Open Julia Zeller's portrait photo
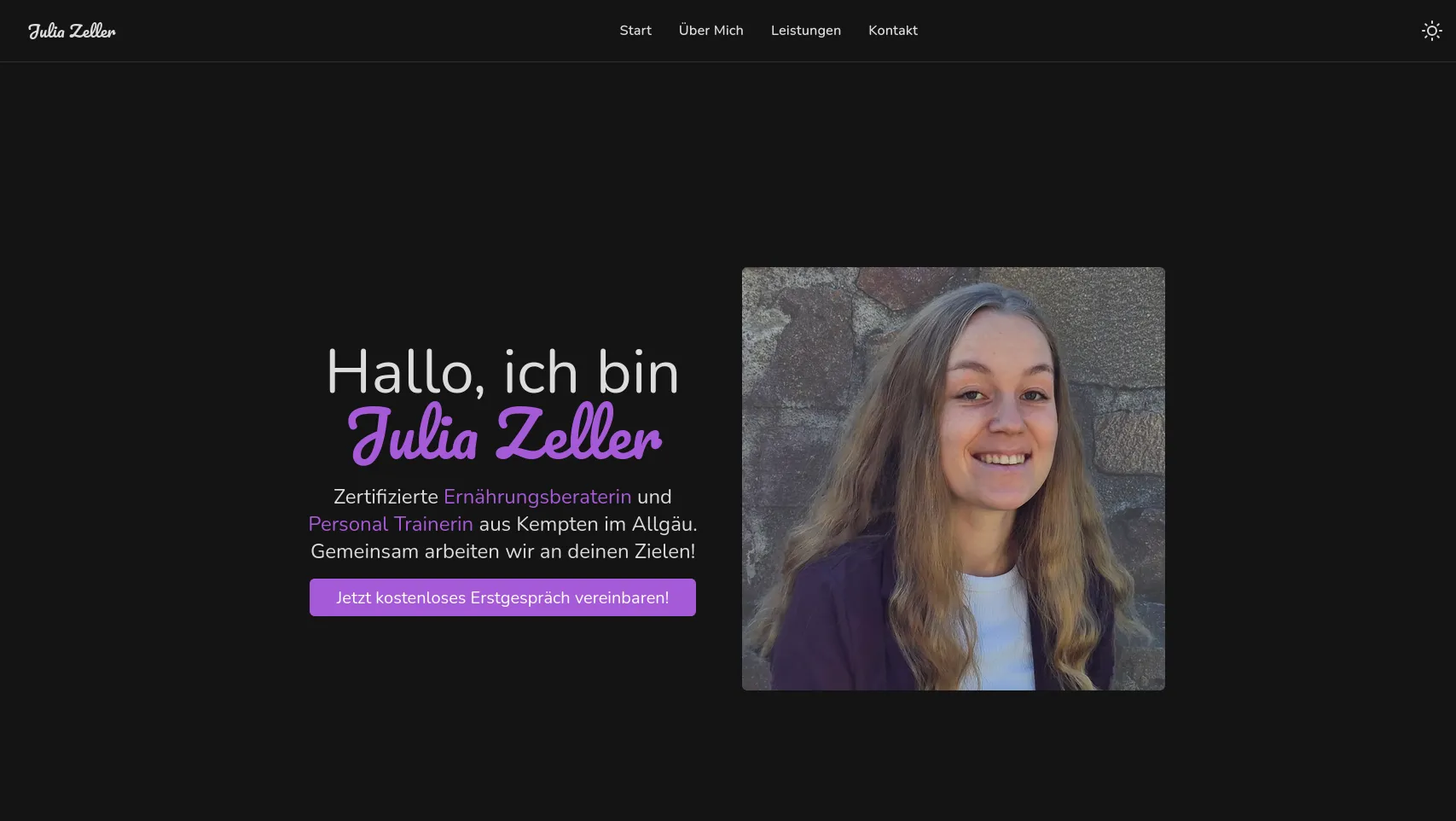1456x821 pixels. (953, 478)
